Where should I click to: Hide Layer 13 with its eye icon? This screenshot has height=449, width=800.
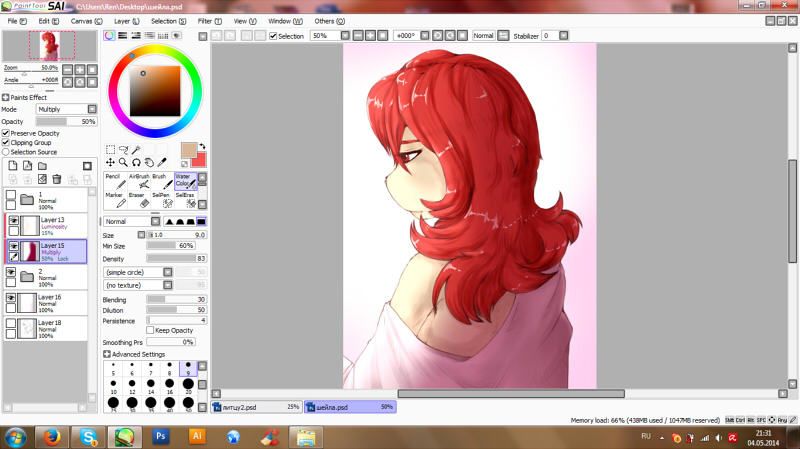point(14,220)
